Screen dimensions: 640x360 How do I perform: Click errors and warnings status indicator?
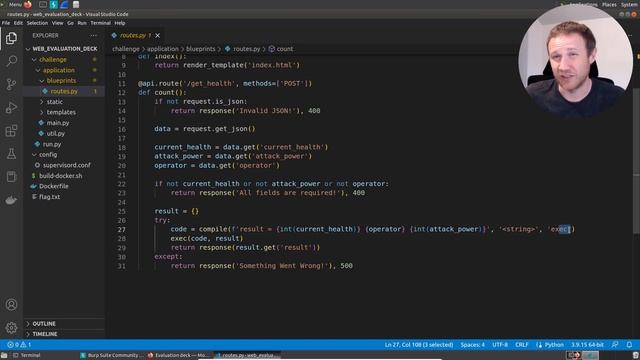19,345
